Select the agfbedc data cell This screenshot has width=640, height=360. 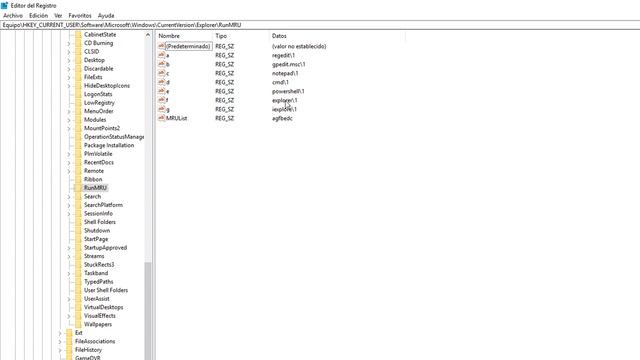pos(282,118)
